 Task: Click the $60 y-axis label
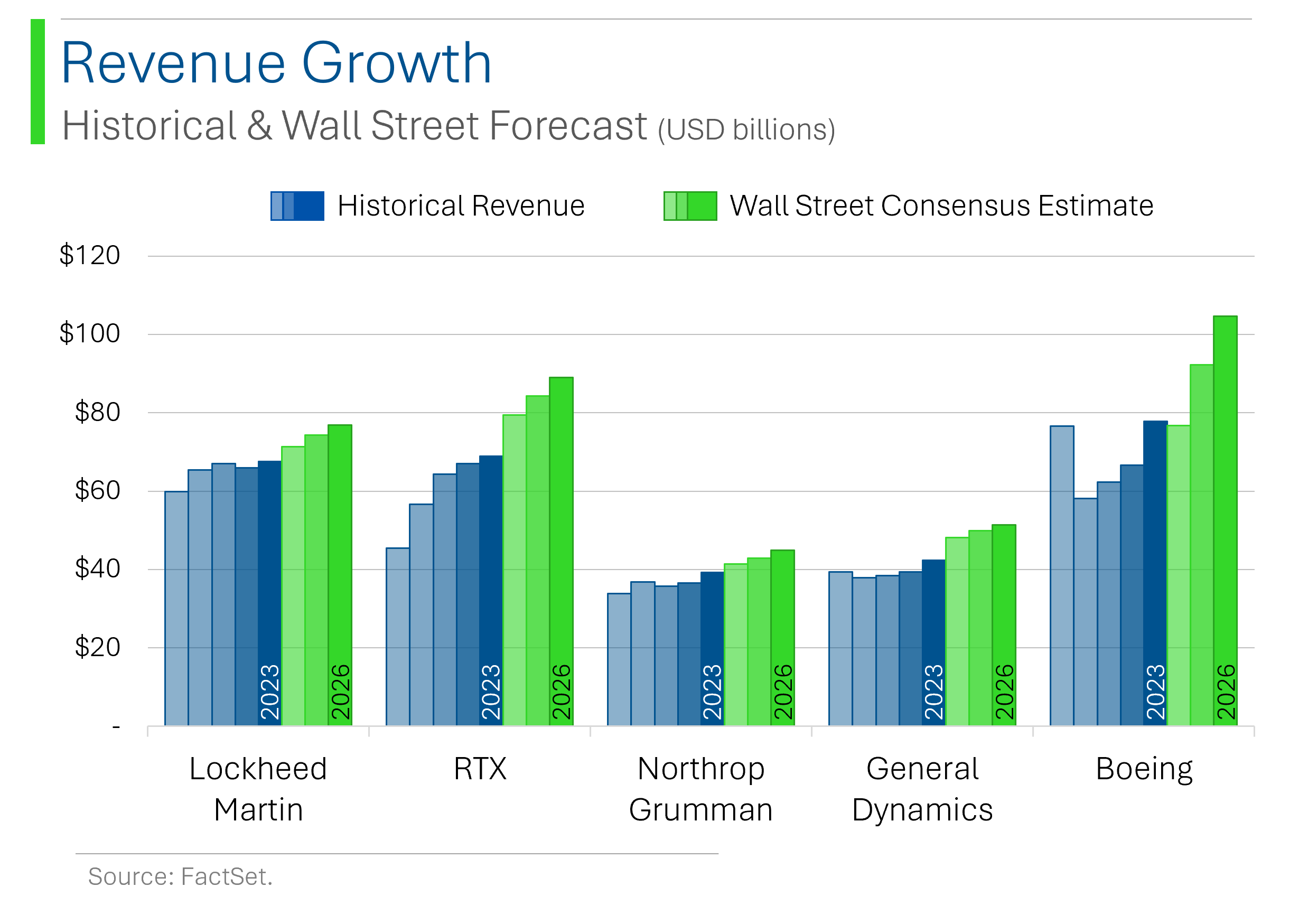[97, 490]
